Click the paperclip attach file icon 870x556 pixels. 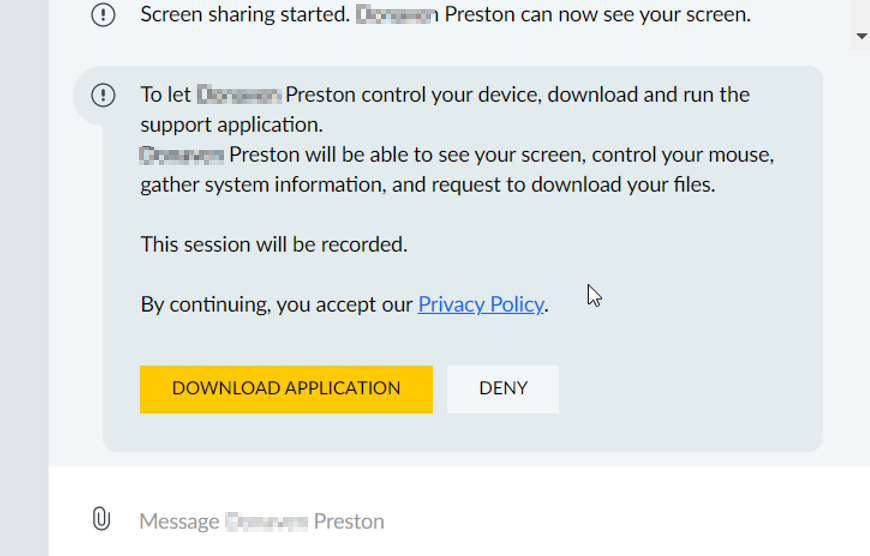(x=101, y=519)
